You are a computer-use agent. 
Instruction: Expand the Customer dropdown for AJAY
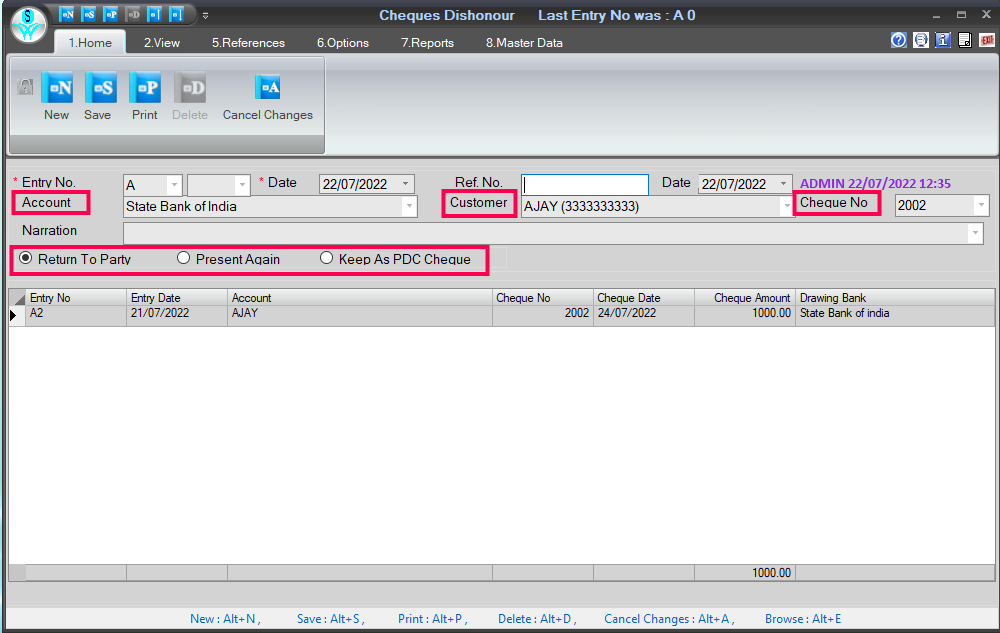tap(786, 205)
